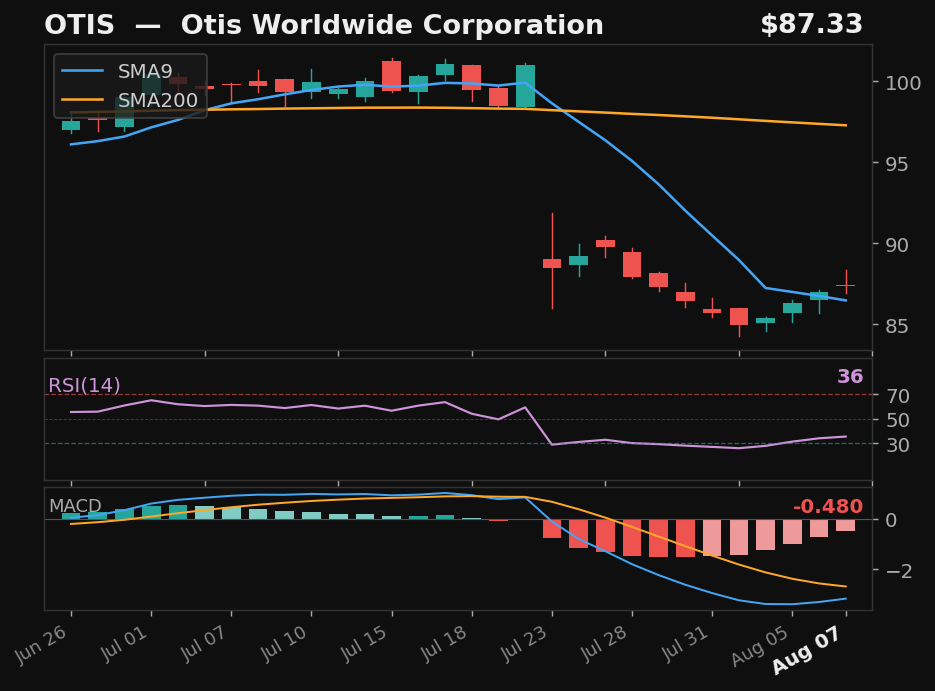This screenshot has height=691, width=935.
Task: Click the 100 price axis label
Action: click(x=903, y=83)
